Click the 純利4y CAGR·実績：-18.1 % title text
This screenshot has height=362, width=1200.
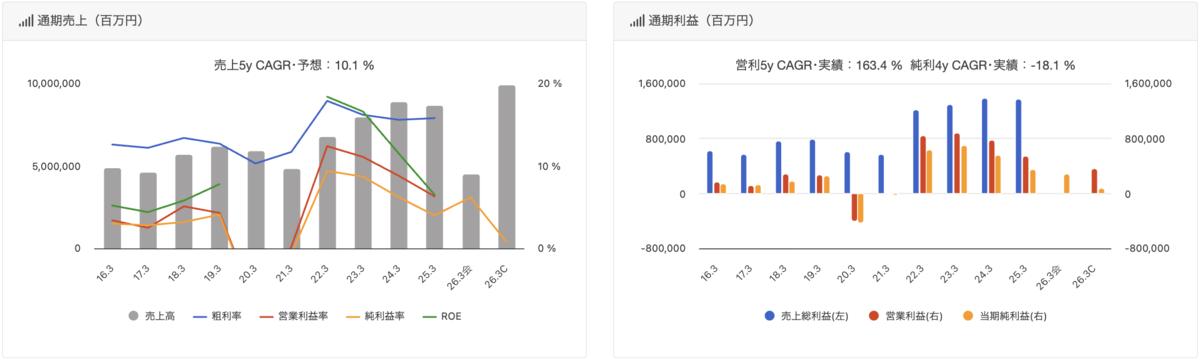(993, 65)
